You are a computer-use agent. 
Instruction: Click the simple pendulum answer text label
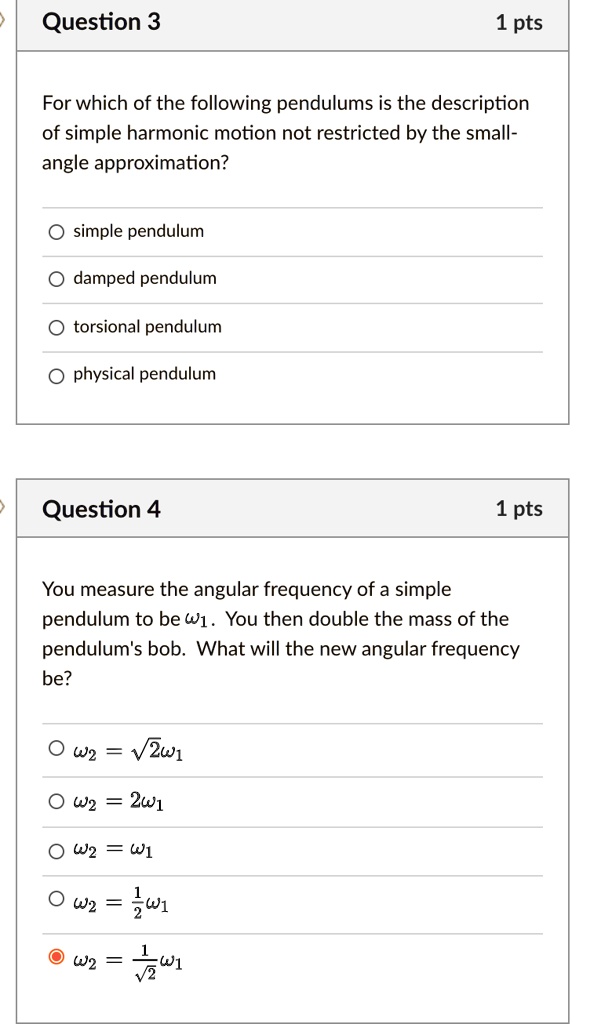(x=139, y=230)
